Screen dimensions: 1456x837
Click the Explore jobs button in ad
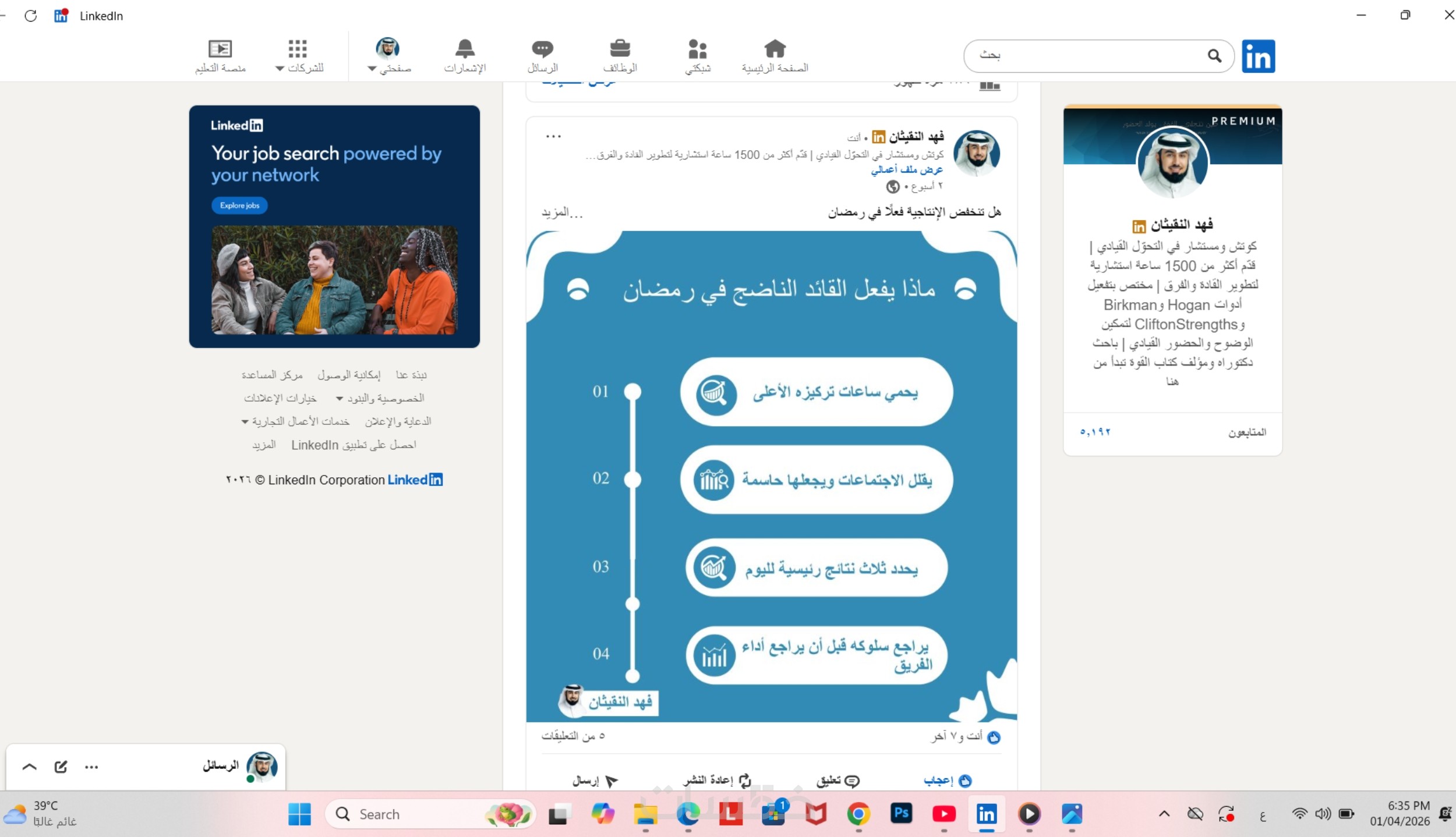tap(239, 205)
